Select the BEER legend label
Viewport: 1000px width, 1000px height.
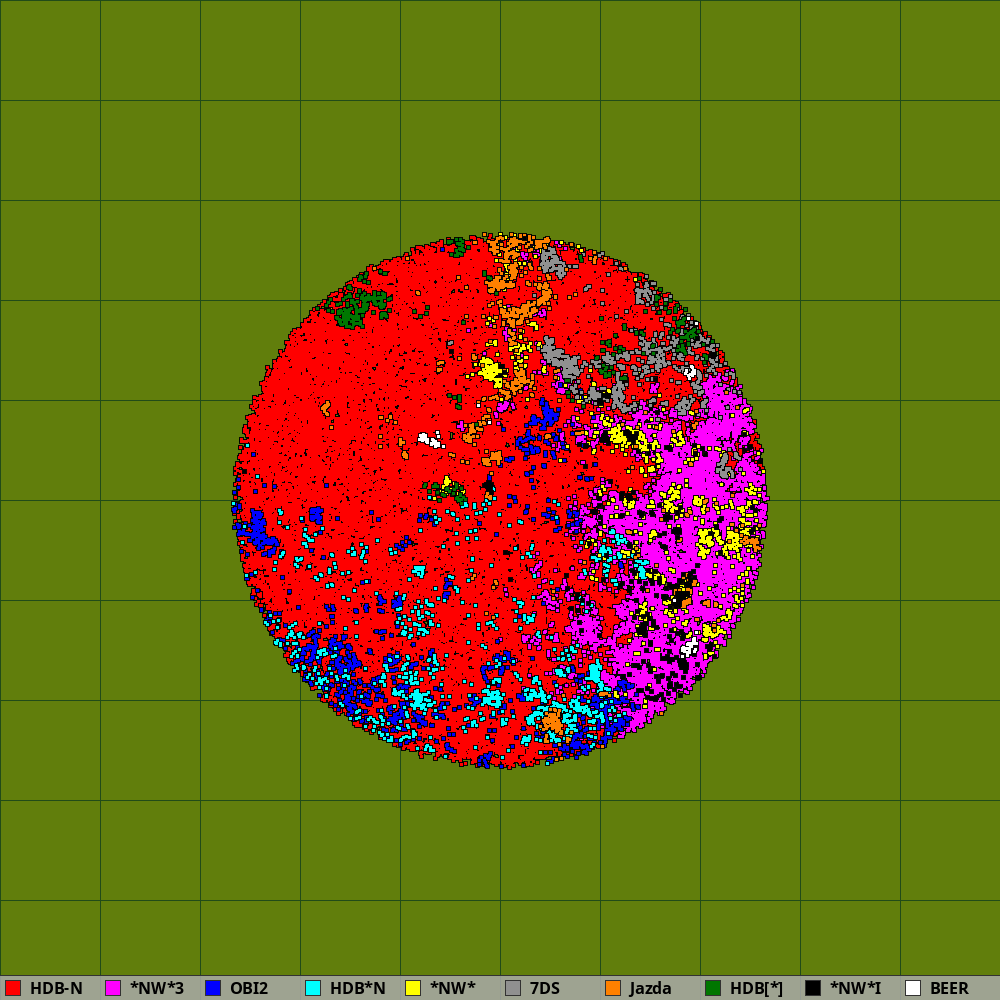point(950,989)
